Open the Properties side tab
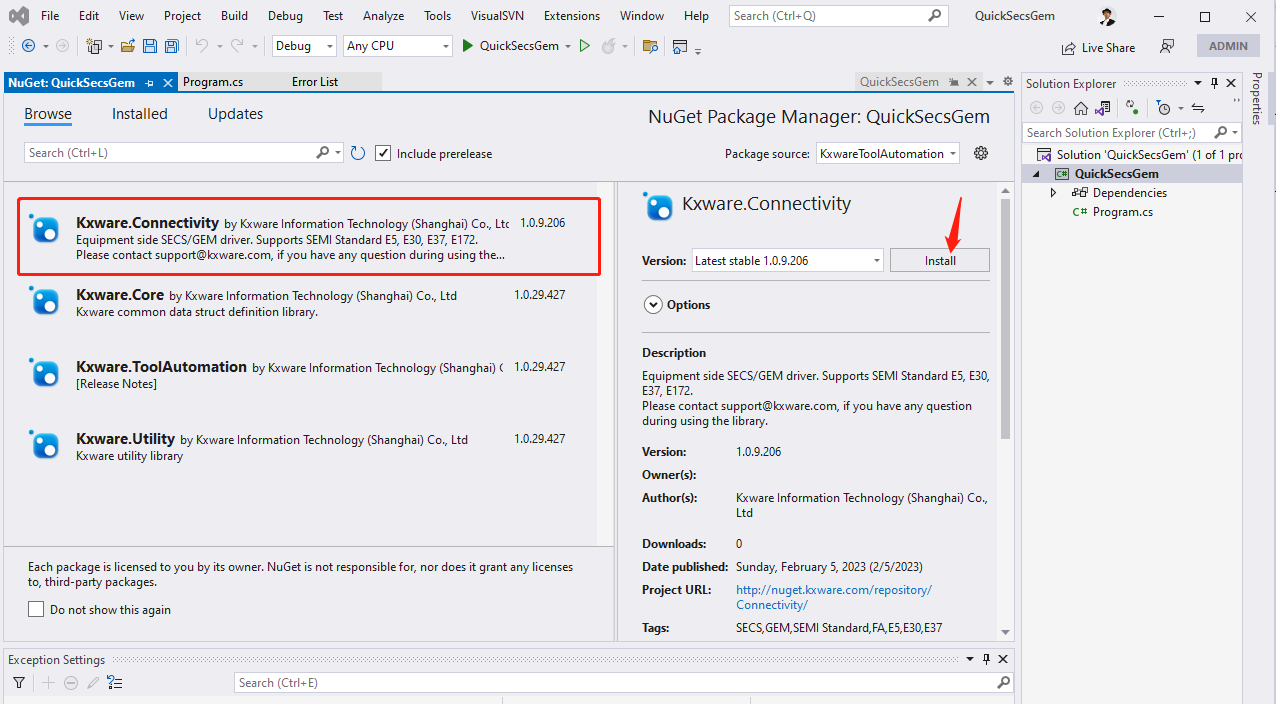The height and width of the screenshot is (704, 1276). tap(1257, 99)
